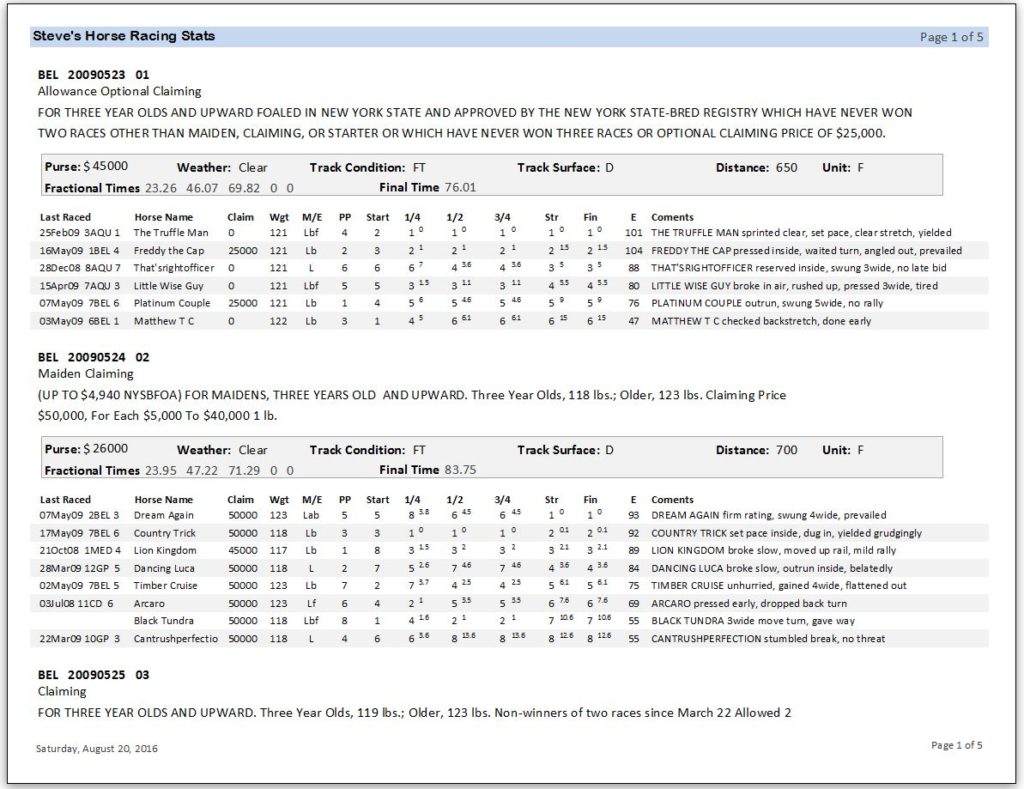Click the Distance value '700'

[786, 449]
